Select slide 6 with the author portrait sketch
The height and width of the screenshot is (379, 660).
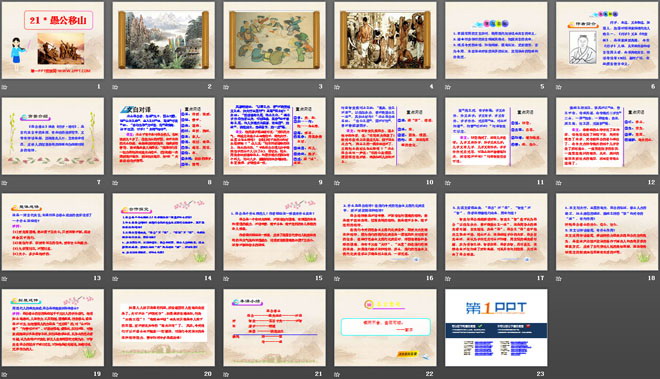[607, 40]
